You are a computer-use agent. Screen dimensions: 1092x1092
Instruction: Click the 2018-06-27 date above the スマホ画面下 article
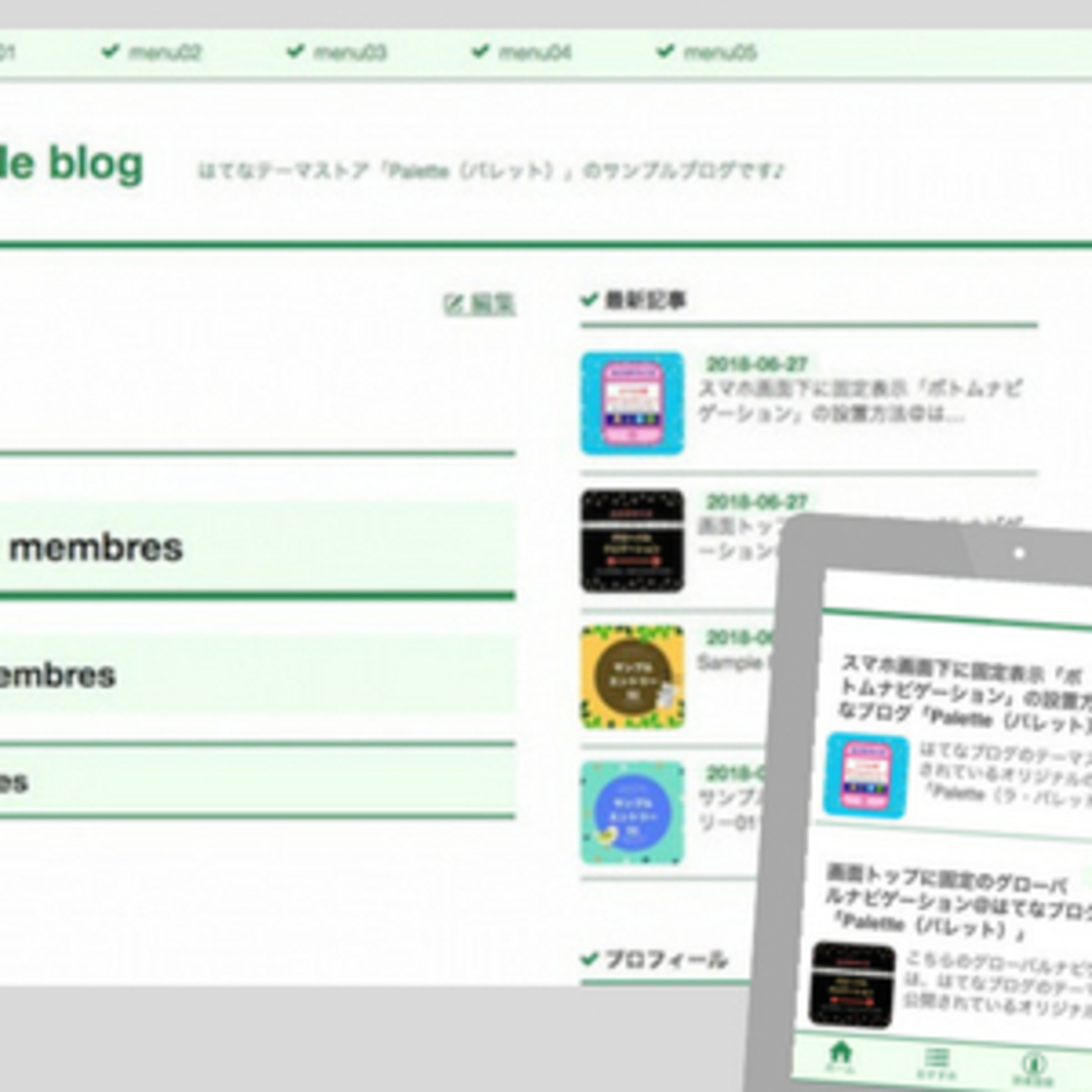click(756, 364)
